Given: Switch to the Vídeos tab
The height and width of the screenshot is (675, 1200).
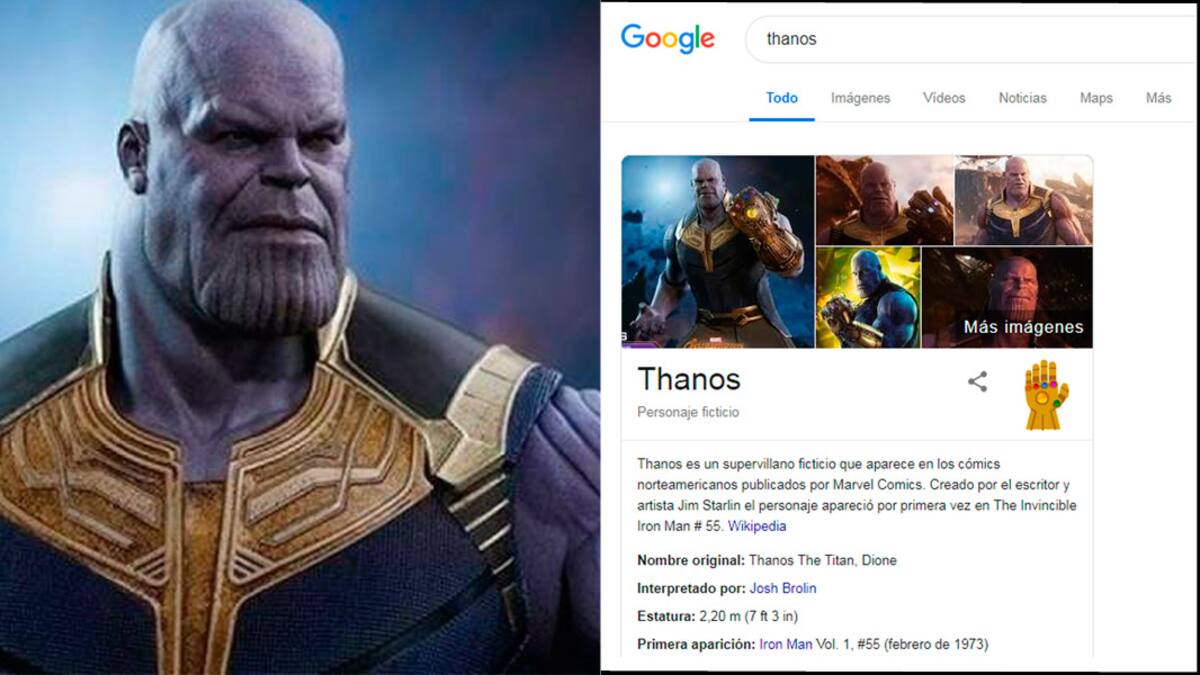Looking at the screenshot, I should click(x=944, y=98).
